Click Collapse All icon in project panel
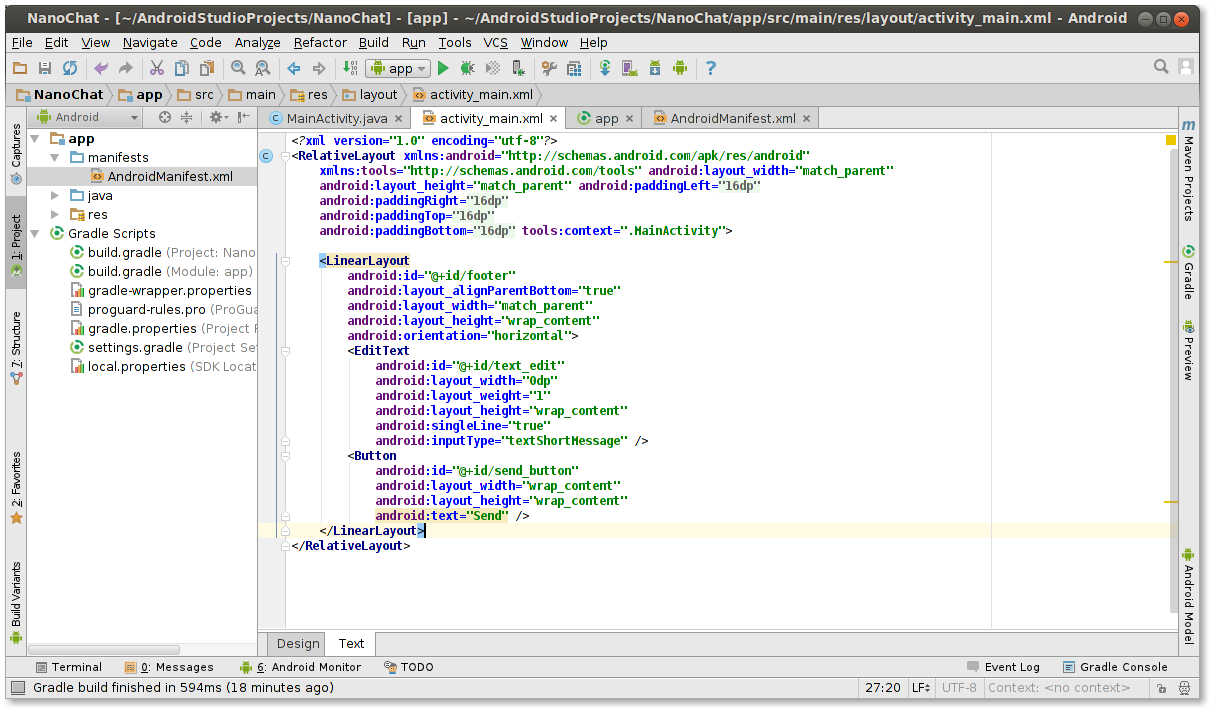 186,118
